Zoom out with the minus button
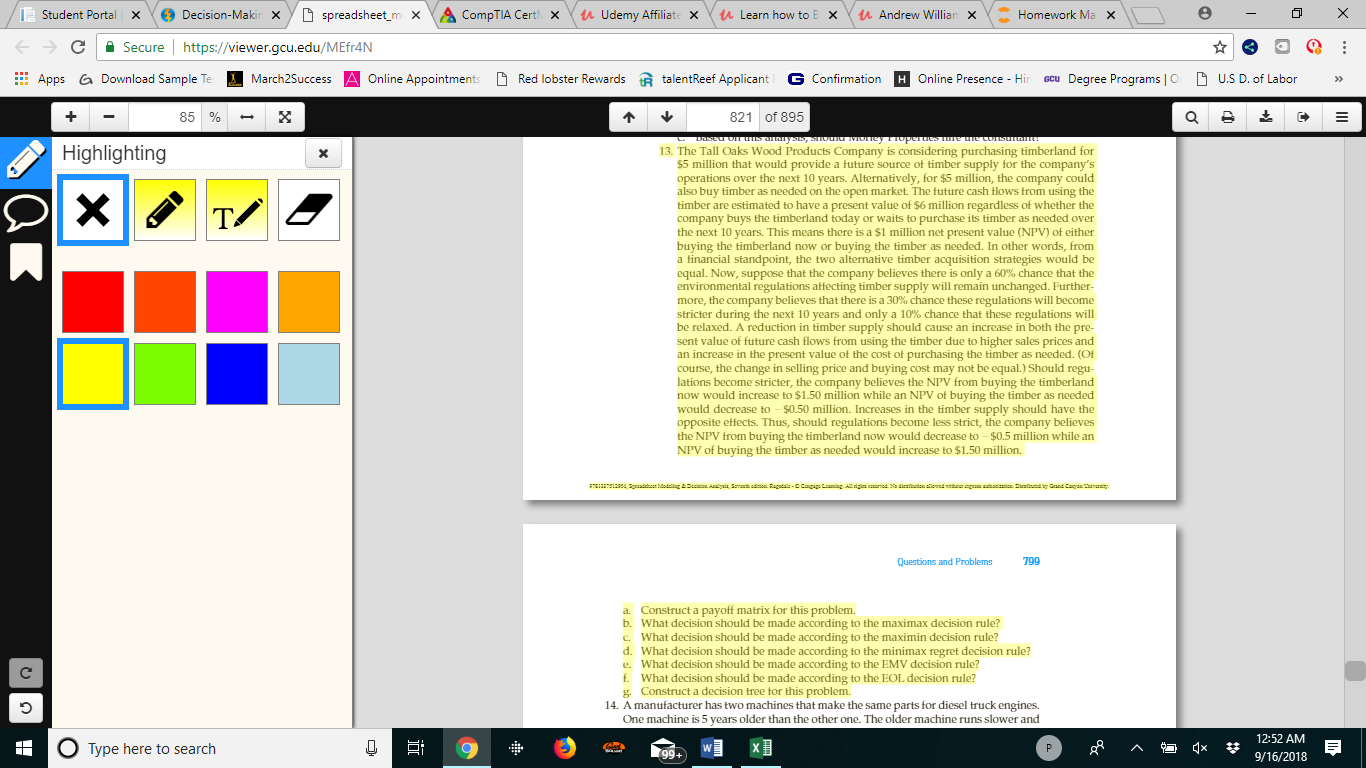The height and width of the screenshot is (768, 1366). tap(109, 117)
